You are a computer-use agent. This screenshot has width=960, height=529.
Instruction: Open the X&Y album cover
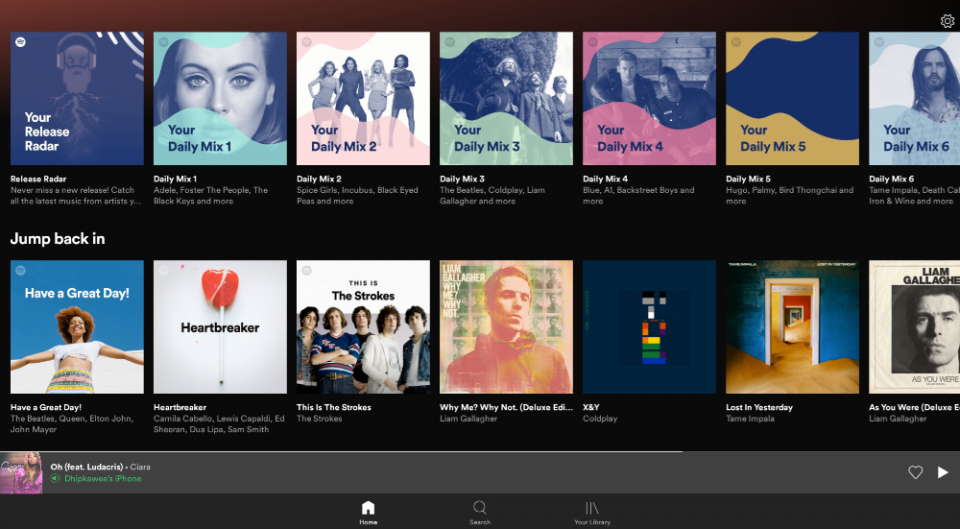tap(649, 327)
